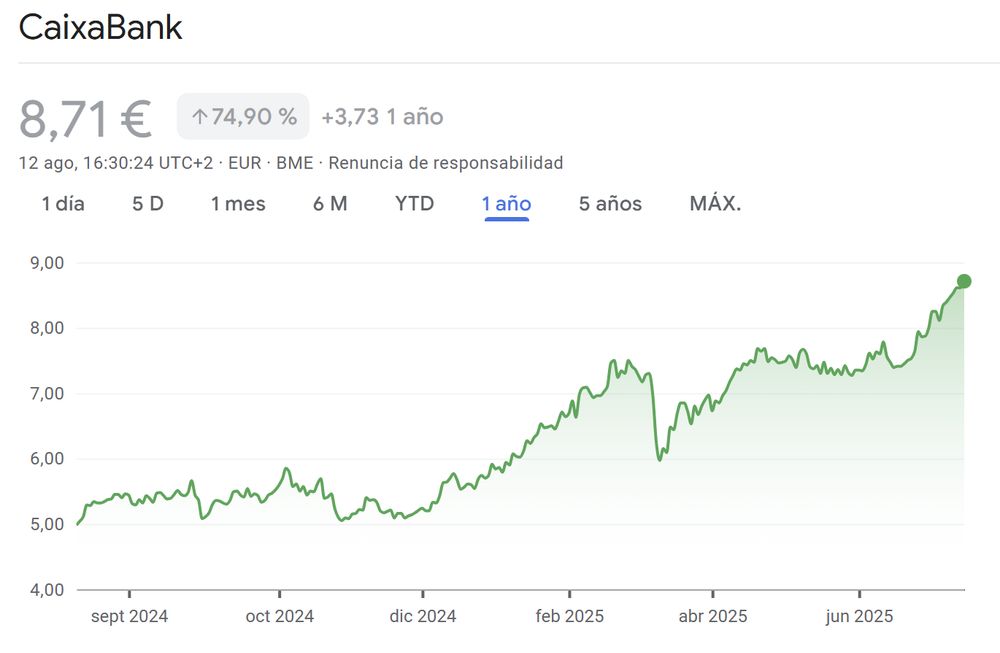Image resolution: width=1000 pixels, height=653 pixels.
Task: Click the abr 2025 axis label
Action: [x=712, y=617]
